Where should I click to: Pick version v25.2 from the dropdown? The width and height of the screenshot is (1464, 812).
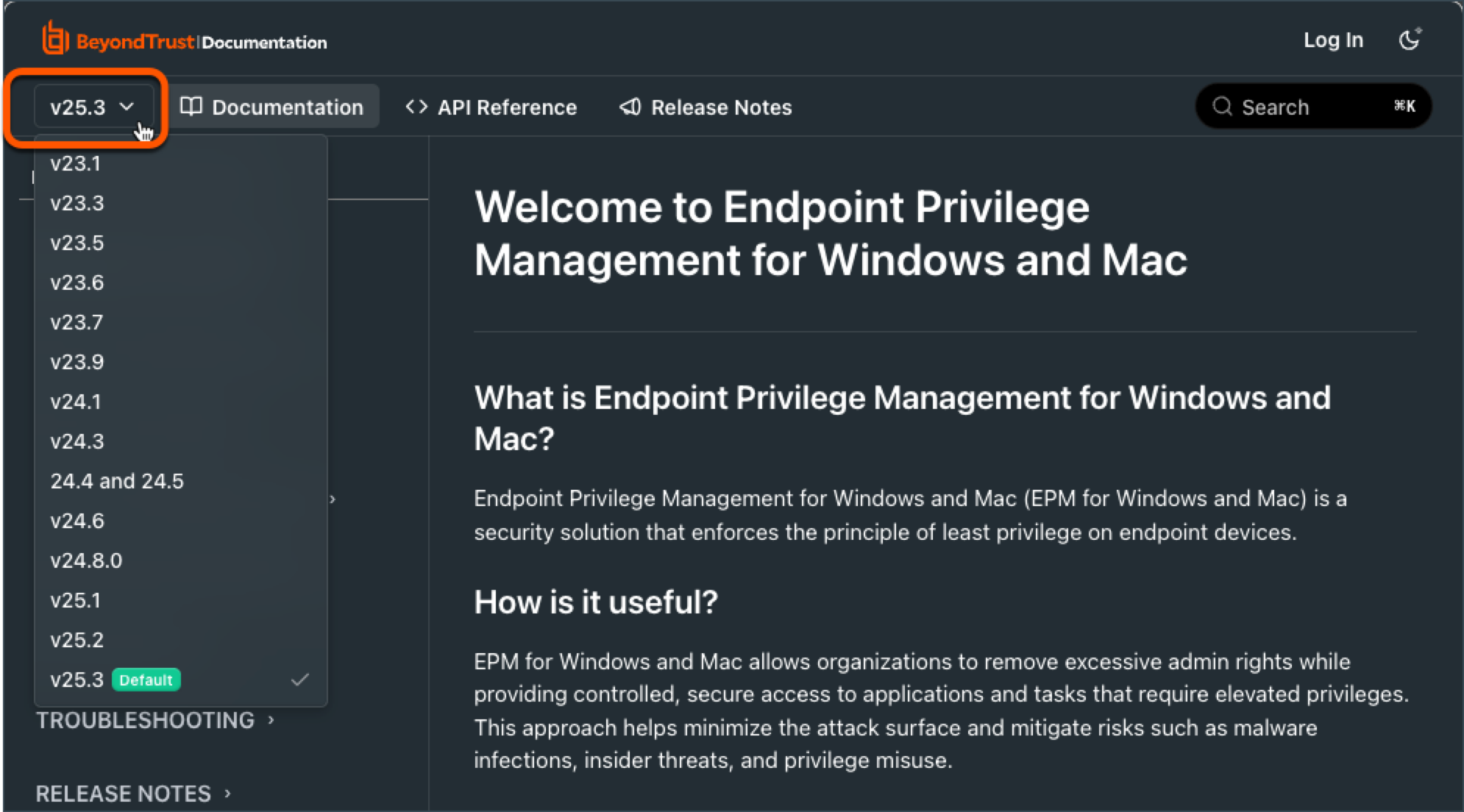[x=181, y=640]
